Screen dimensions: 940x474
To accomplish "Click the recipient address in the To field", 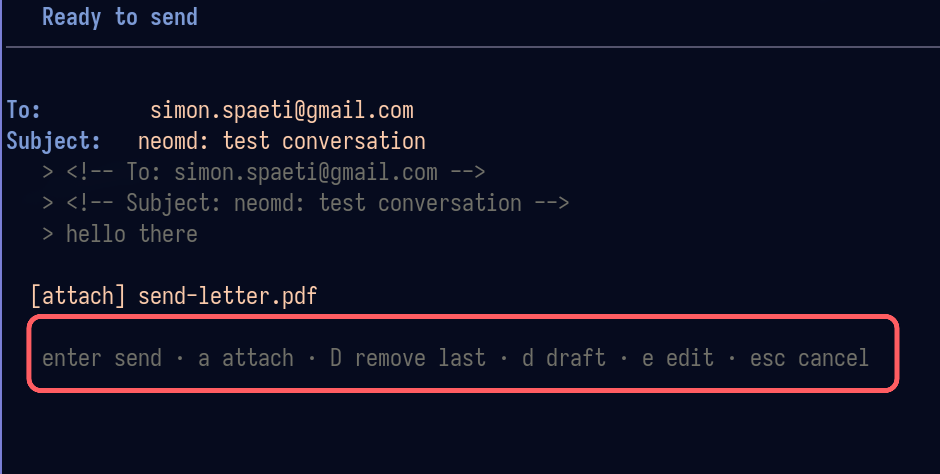I will [281, 110].
